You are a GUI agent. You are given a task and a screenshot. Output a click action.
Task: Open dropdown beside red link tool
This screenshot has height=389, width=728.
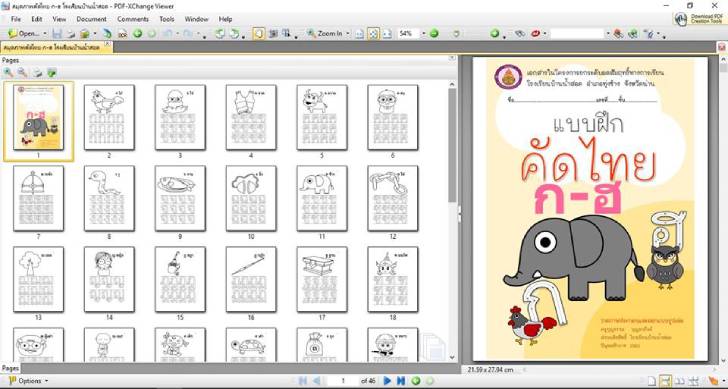[545, 33]
